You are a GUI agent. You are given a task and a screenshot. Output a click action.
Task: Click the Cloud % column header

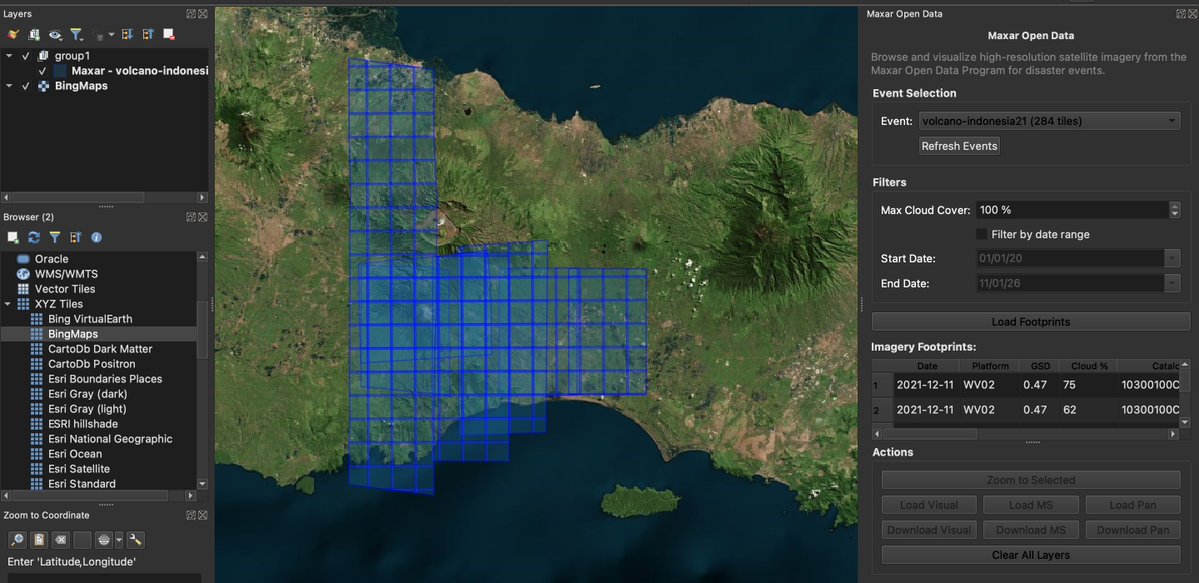point(1089,366)
